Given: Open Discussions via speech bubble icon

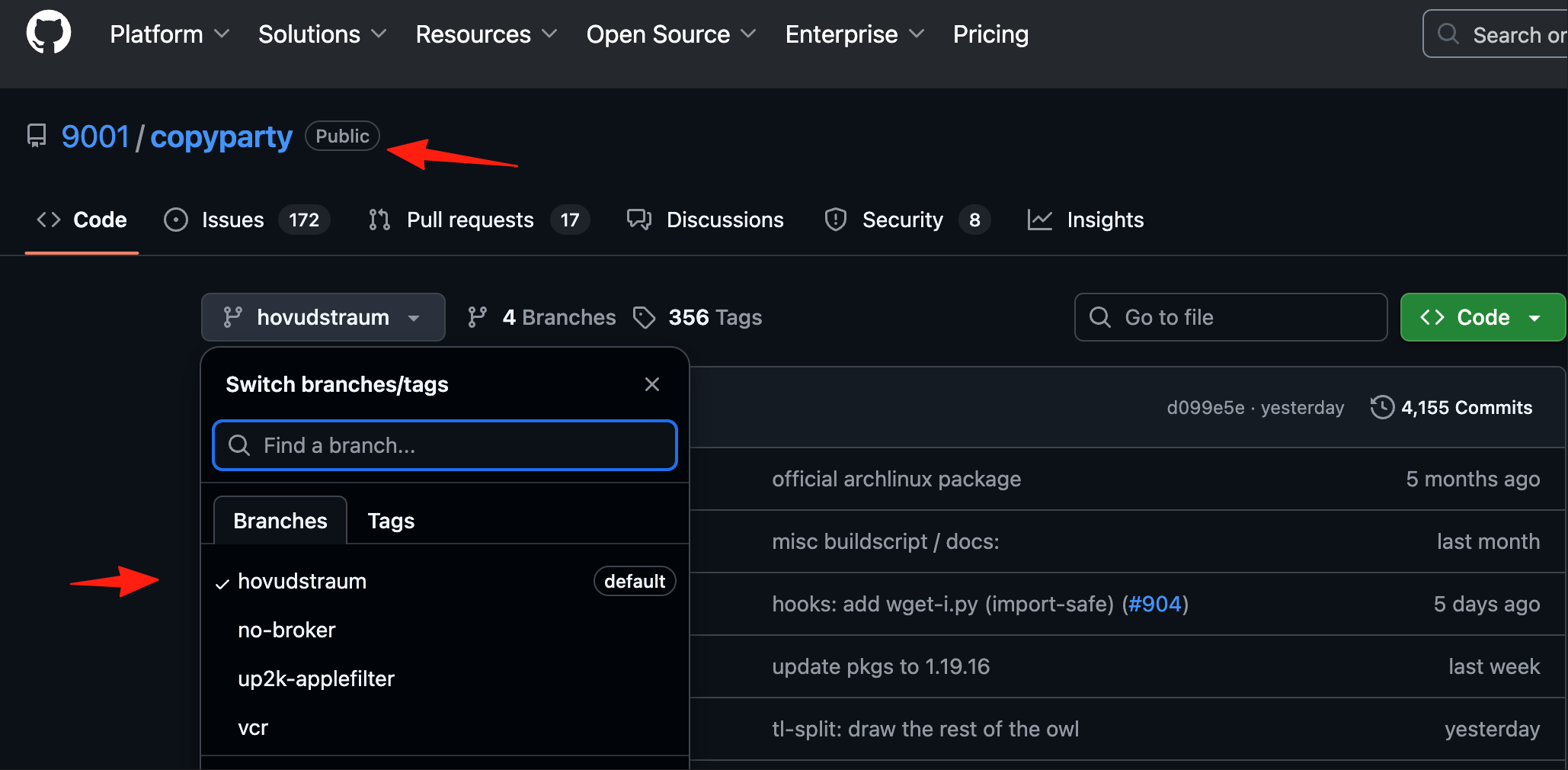Looking at the screenshot, I should coord(639,220).
